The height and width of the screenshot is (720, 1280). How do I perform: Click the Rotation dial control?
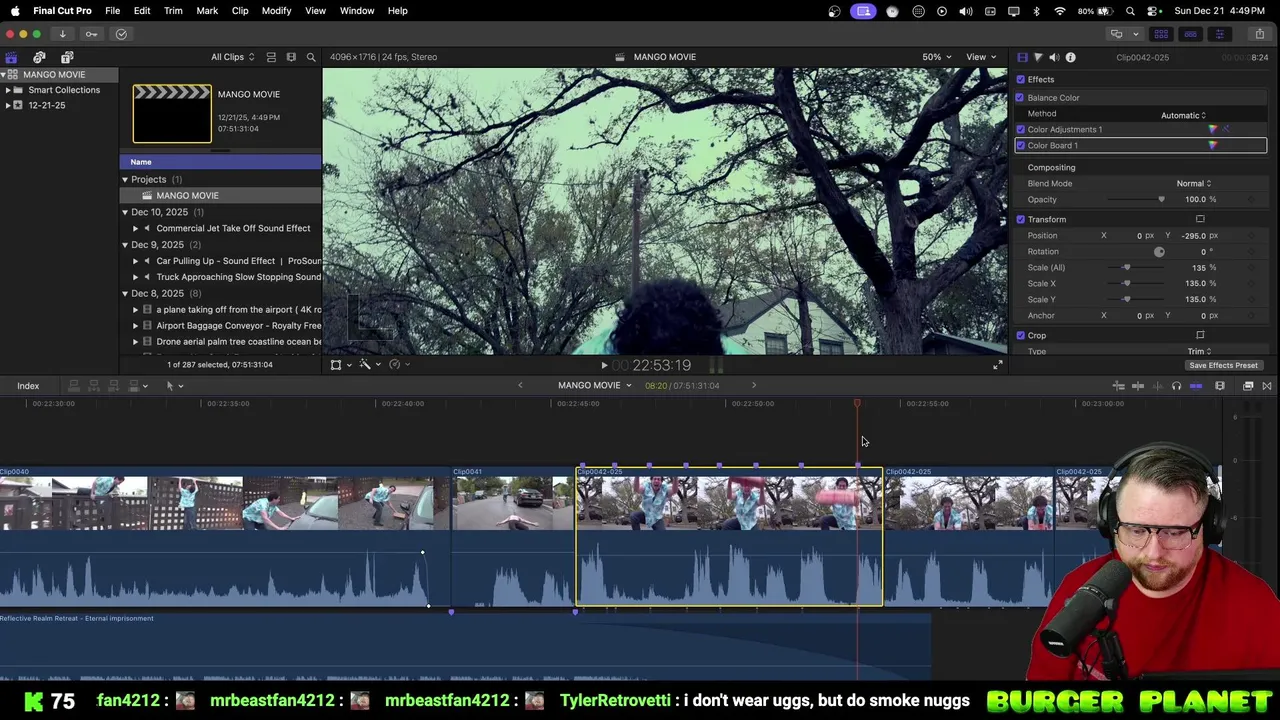(x=1159, y=252)
